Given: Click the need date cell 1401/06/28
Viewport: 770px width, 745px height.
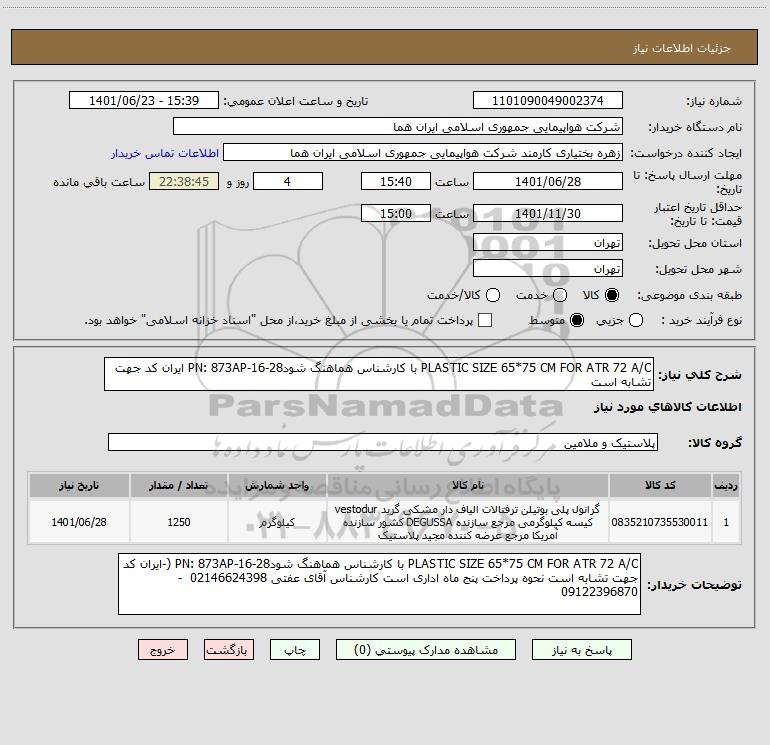Looking at the screenshot, I should pyautogui.click(x=79, y=522).
